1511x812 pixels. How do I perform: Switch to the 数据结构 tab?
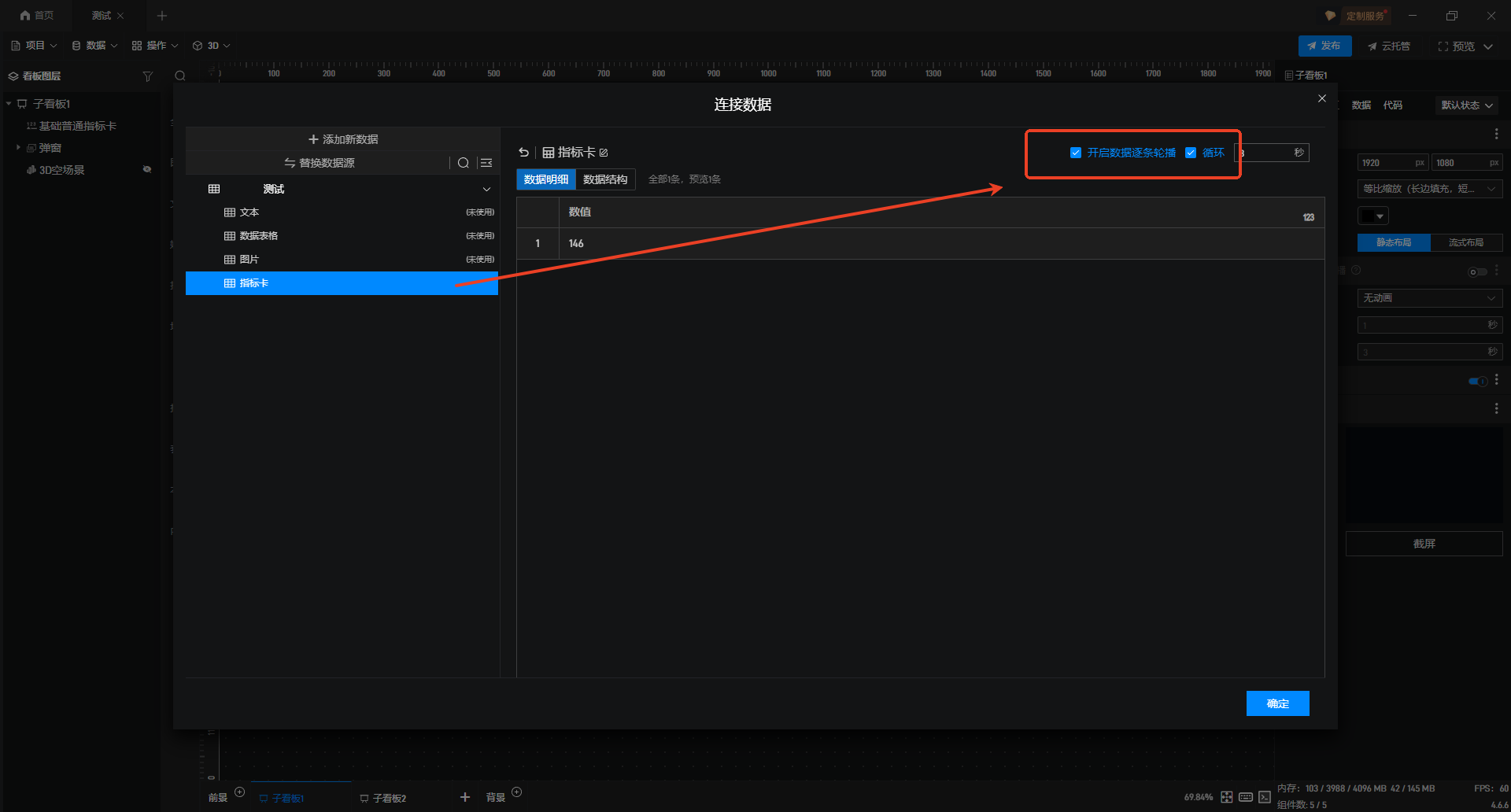(x=605, y=179)
